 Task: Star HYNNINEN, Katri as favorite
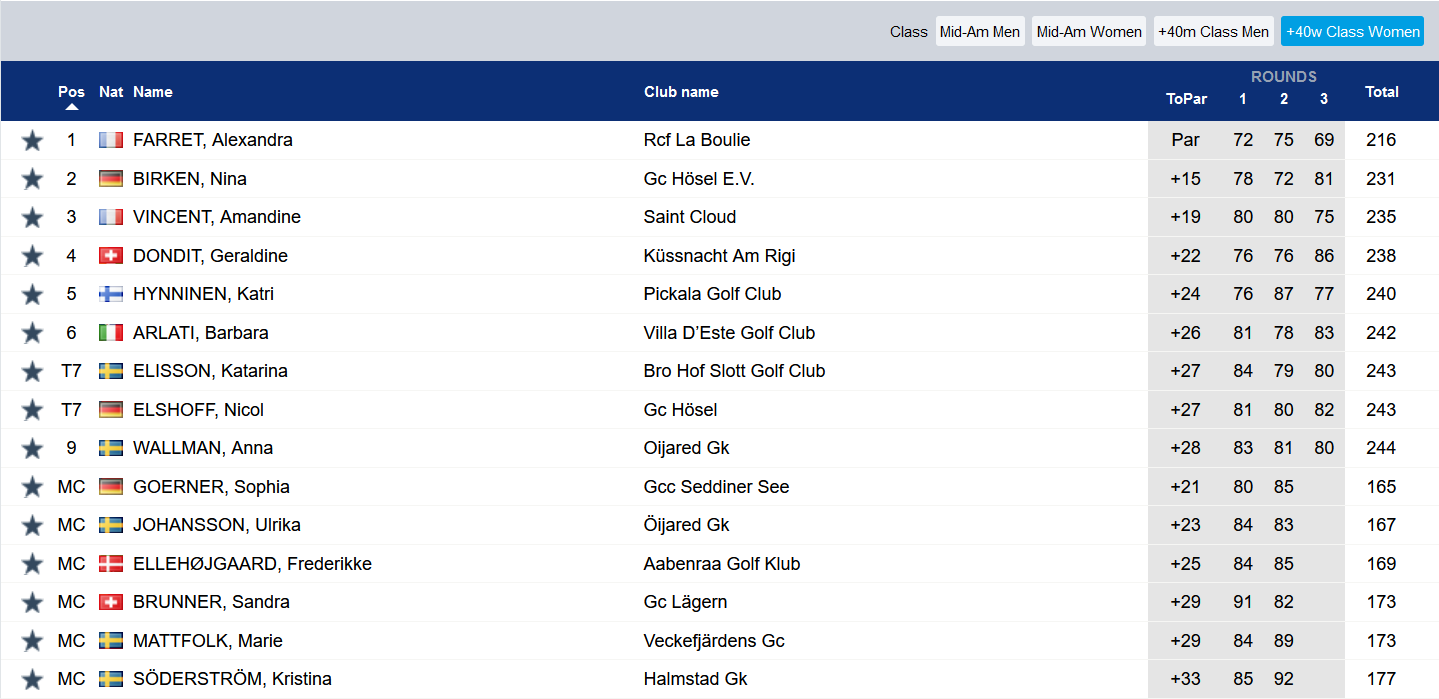[32, 295]
